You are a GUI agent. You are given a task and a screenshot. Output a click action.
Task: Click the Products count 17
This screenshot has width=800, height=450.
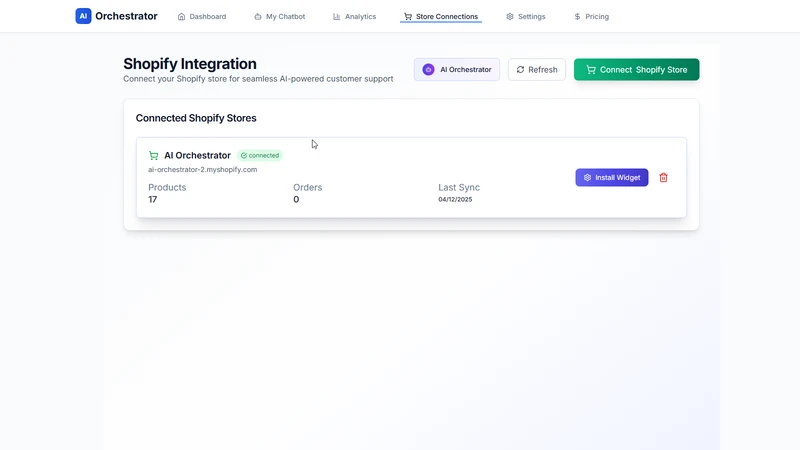(x=153, y=199)
